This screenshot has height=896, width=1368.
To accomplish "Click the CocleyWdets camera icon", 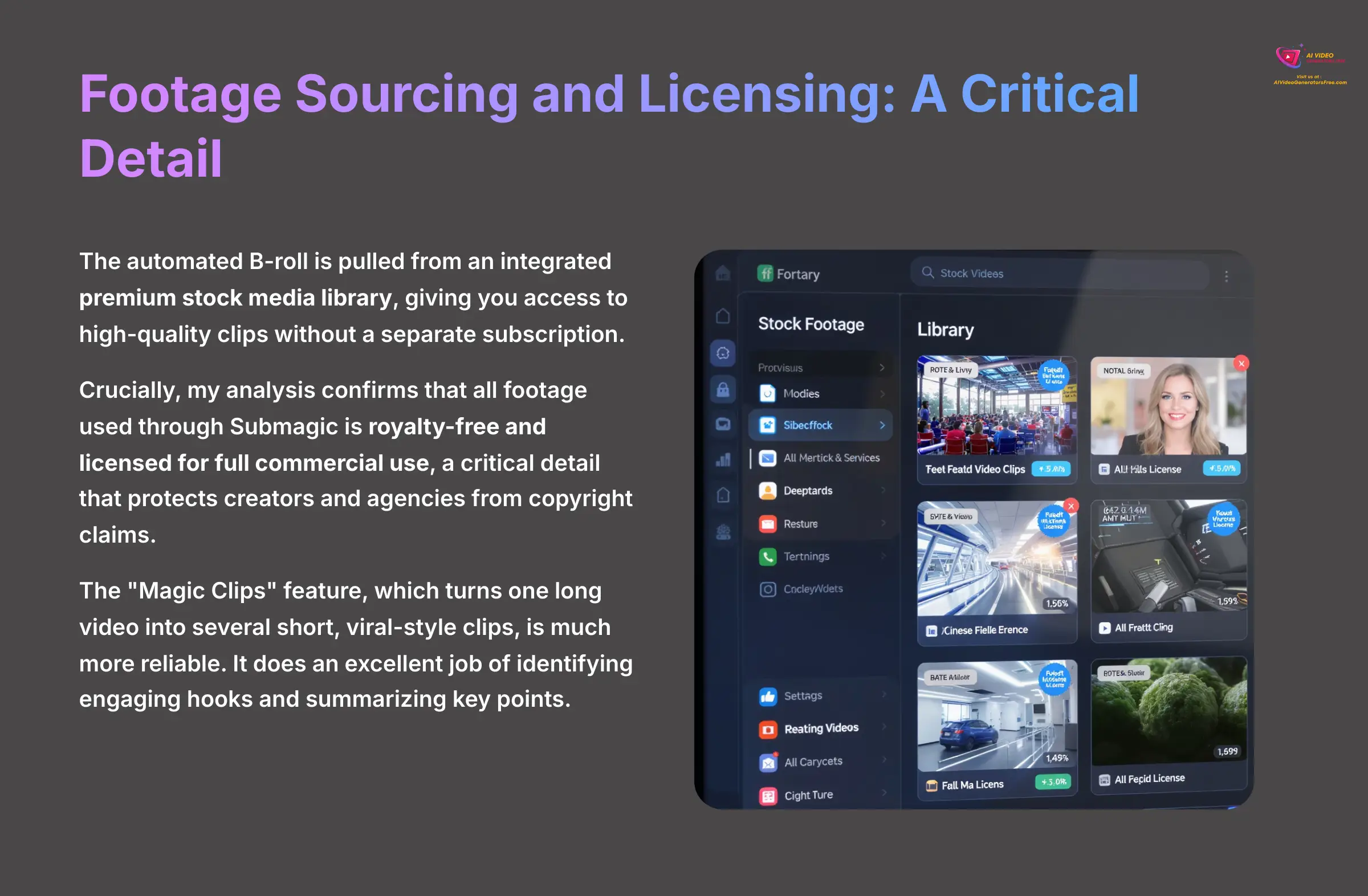I will click(767, 589).
